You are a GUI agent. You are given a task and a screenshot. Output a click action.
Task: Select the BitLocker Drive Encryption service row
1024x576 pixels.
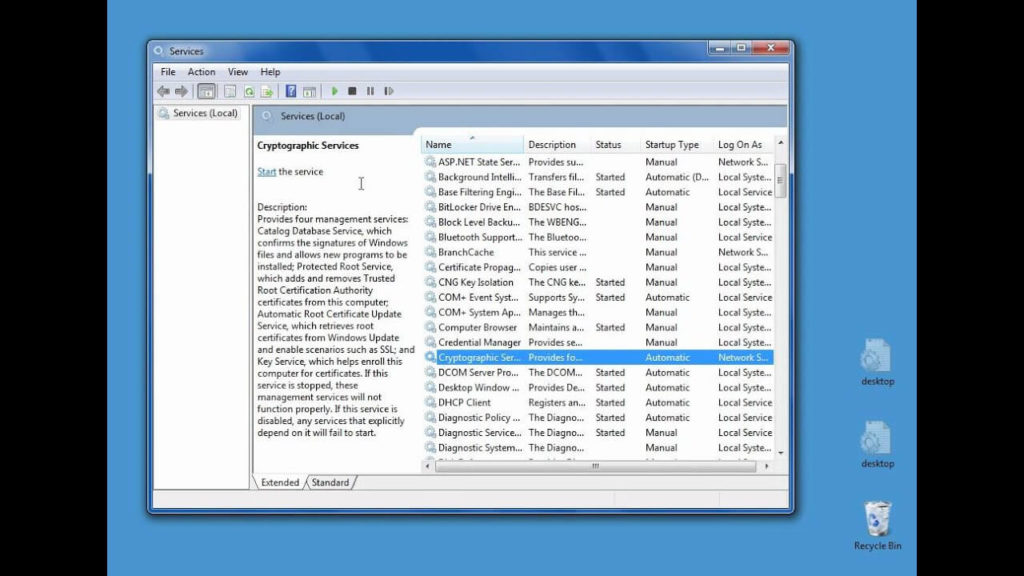pyautogui.click(x=598, y=207)
